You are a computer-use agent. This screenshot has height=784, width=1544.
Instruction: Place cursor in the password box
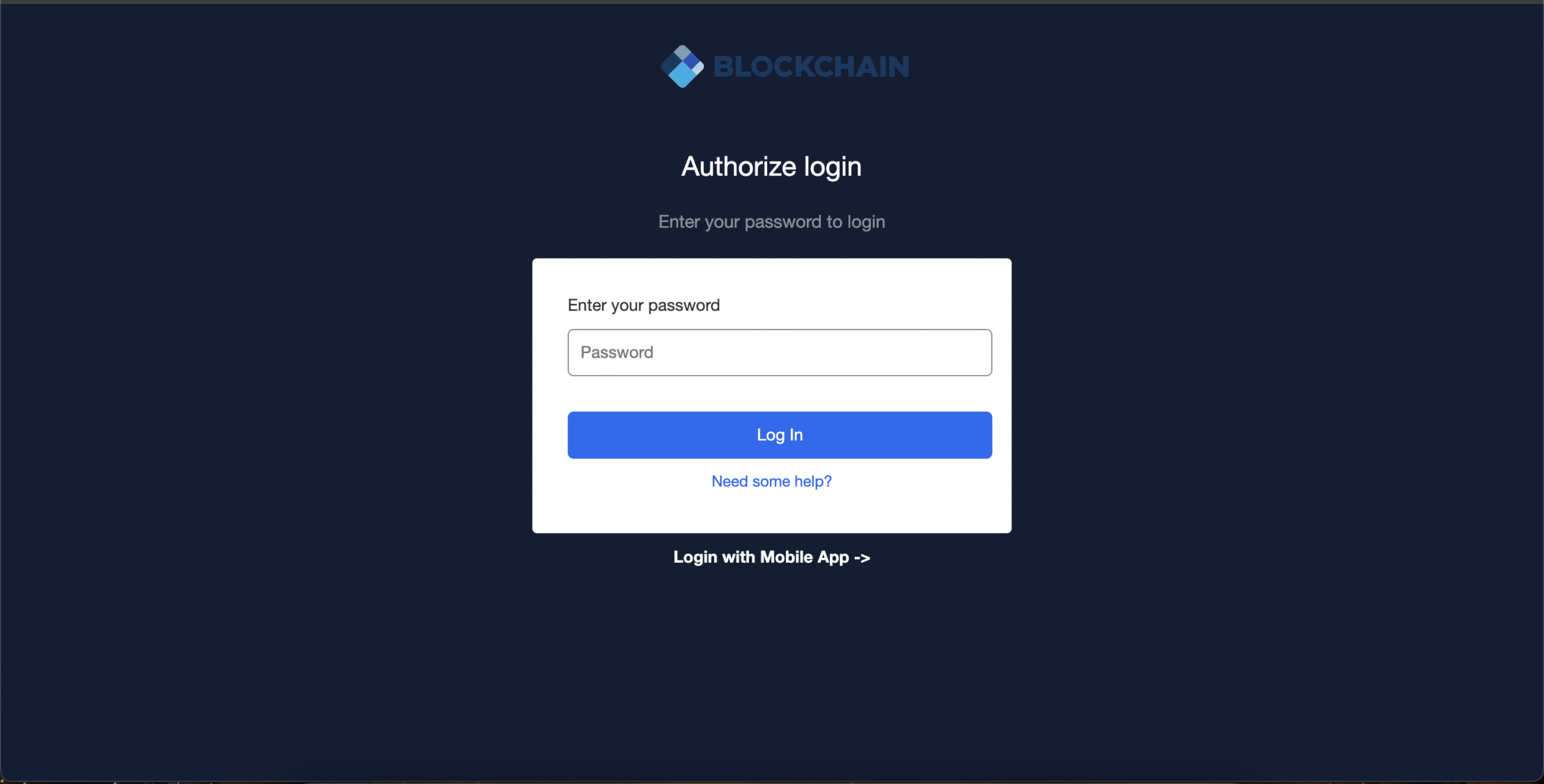click(779, 352)
